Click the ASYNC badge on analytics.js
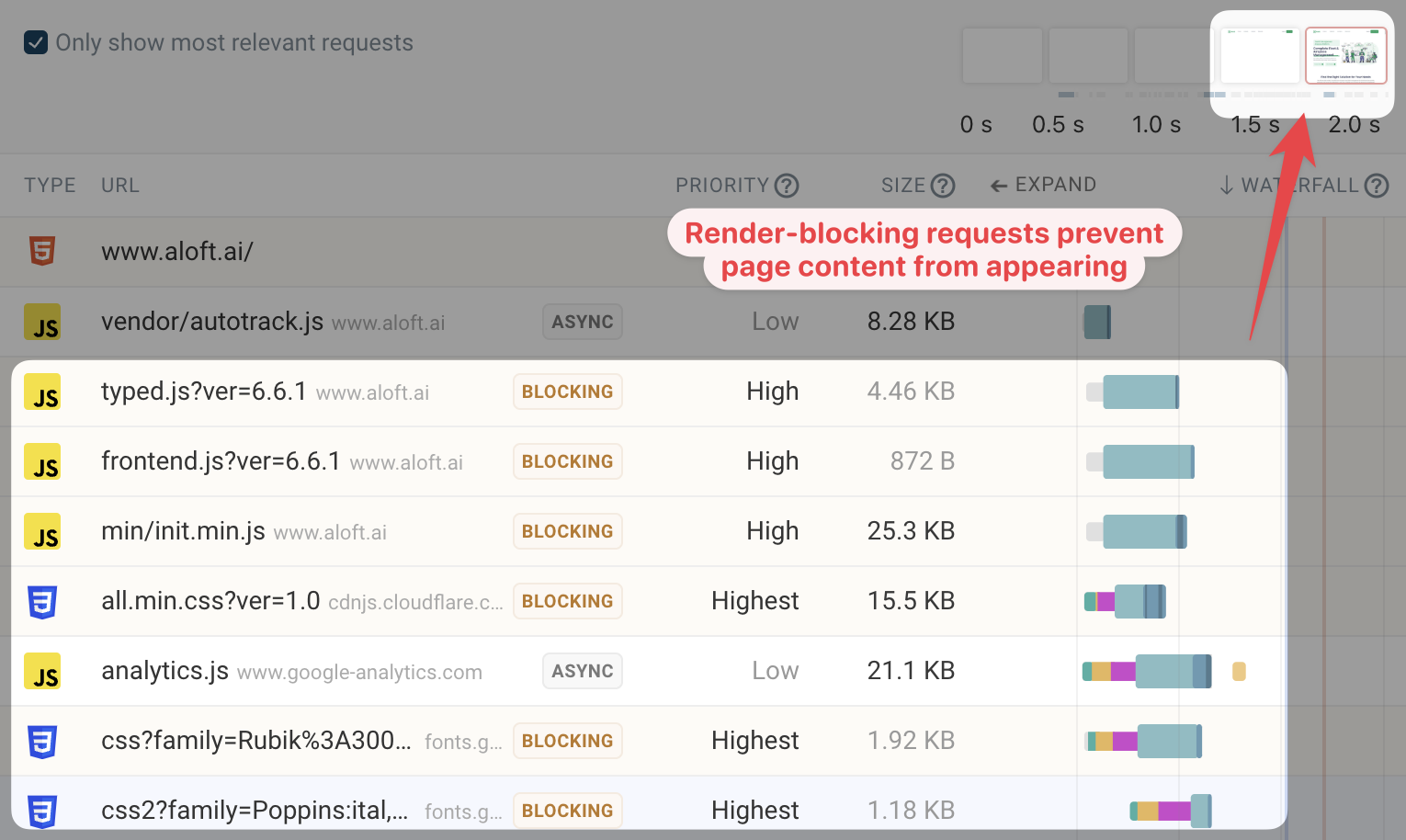 583,671
